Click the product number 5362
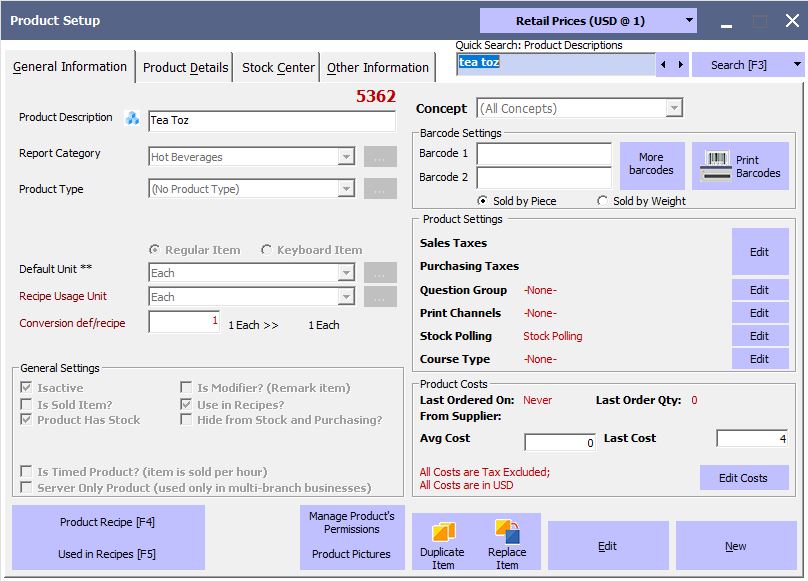The height and width of the screenshot is (581, 808). point(376,96)
